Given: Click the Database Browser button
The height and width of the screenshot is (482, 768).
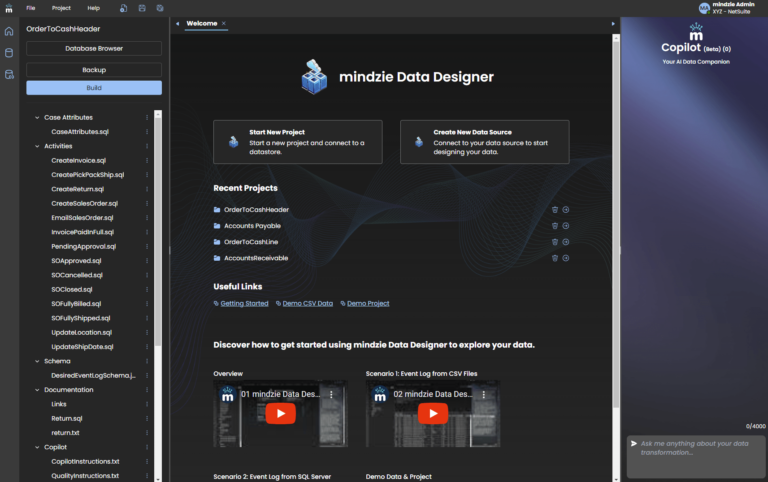Looking at the screenshot, I should [94, 48].
